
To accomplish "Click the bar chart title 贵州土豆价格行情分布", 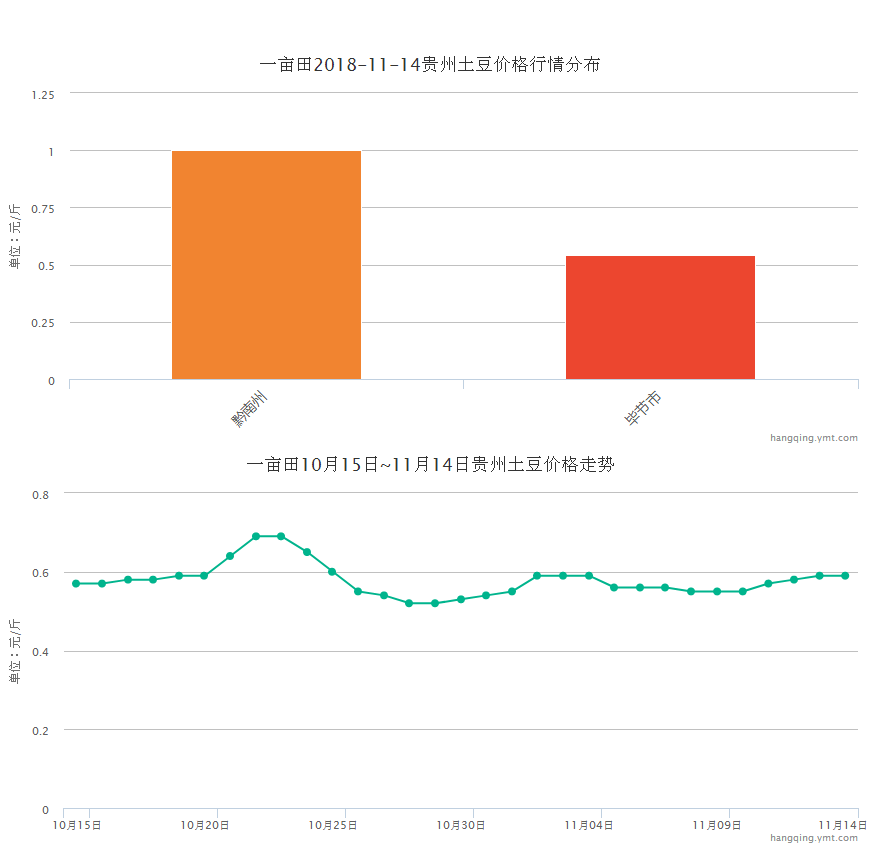I will pos(429,65).
